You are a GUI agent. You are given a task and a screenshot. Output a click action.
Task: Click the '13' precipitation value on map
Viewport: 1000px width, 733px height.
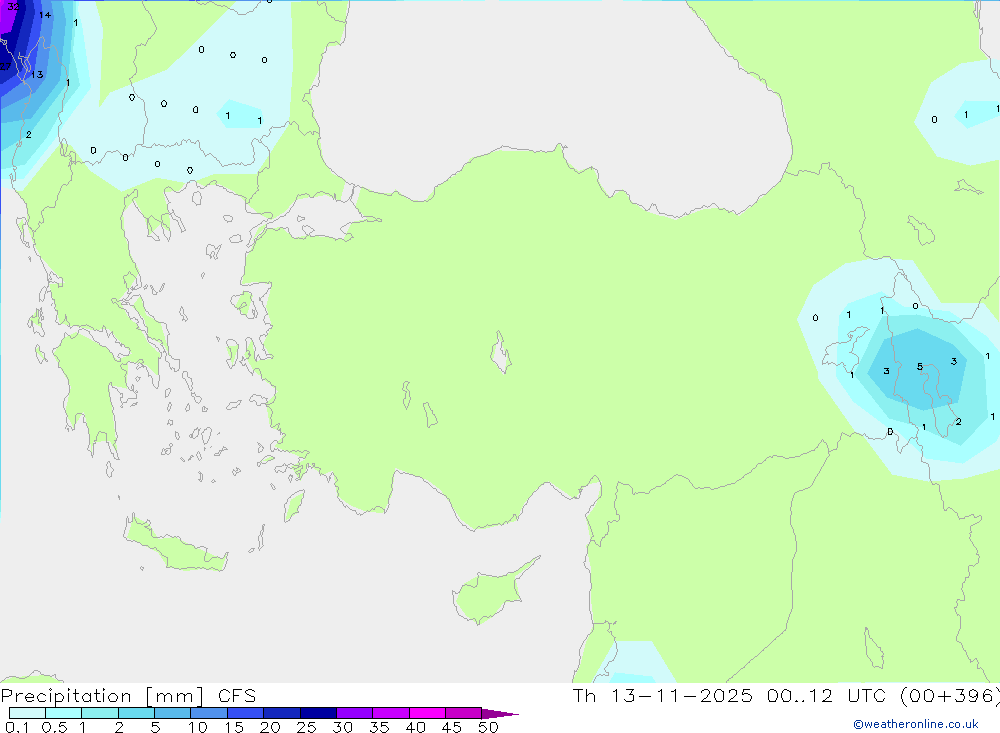[37, 75]
